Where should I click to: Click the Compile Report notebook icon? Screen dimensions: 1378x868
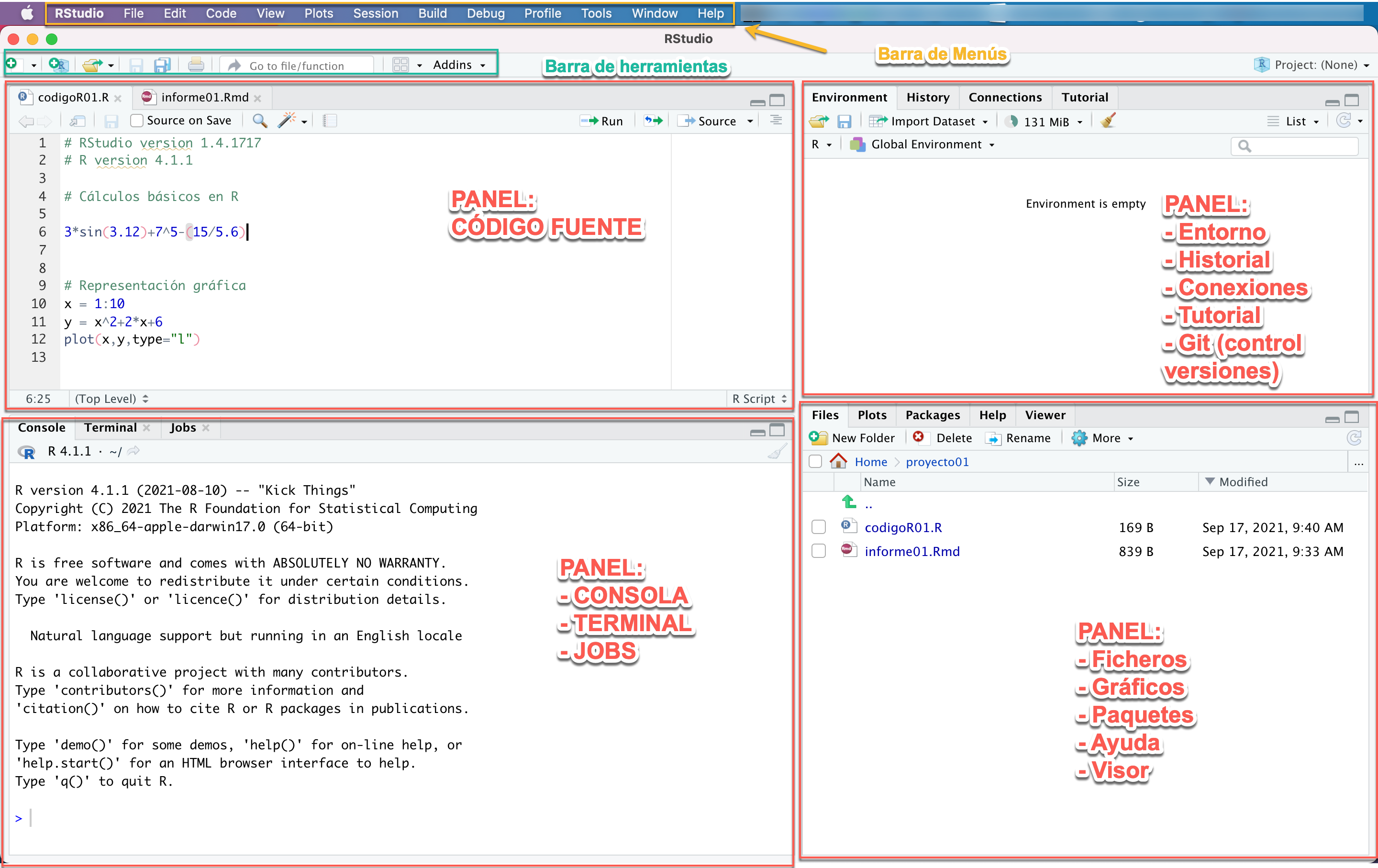[x=330, y=120]
